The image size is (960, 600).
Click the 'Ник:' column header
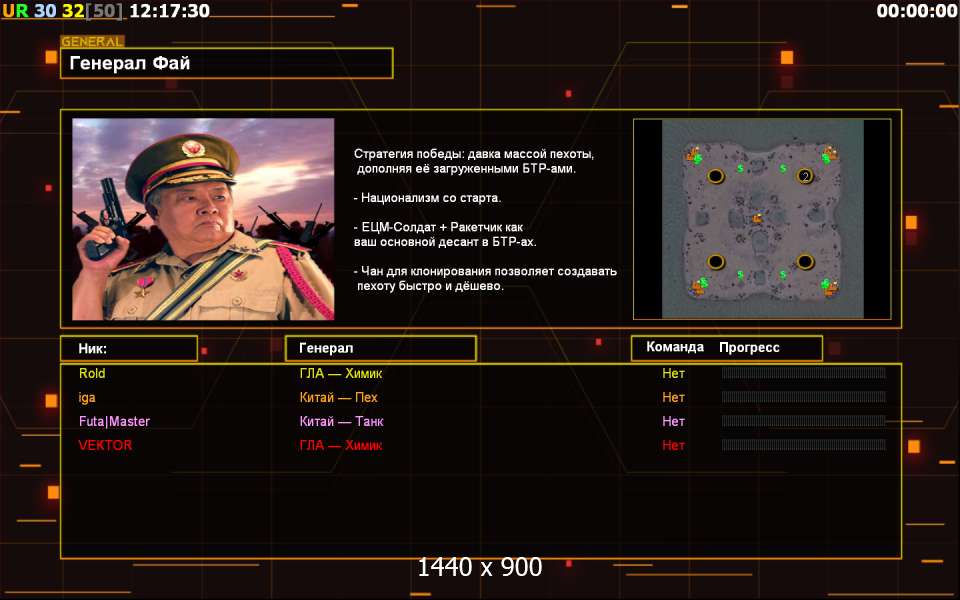coord(129,348)
